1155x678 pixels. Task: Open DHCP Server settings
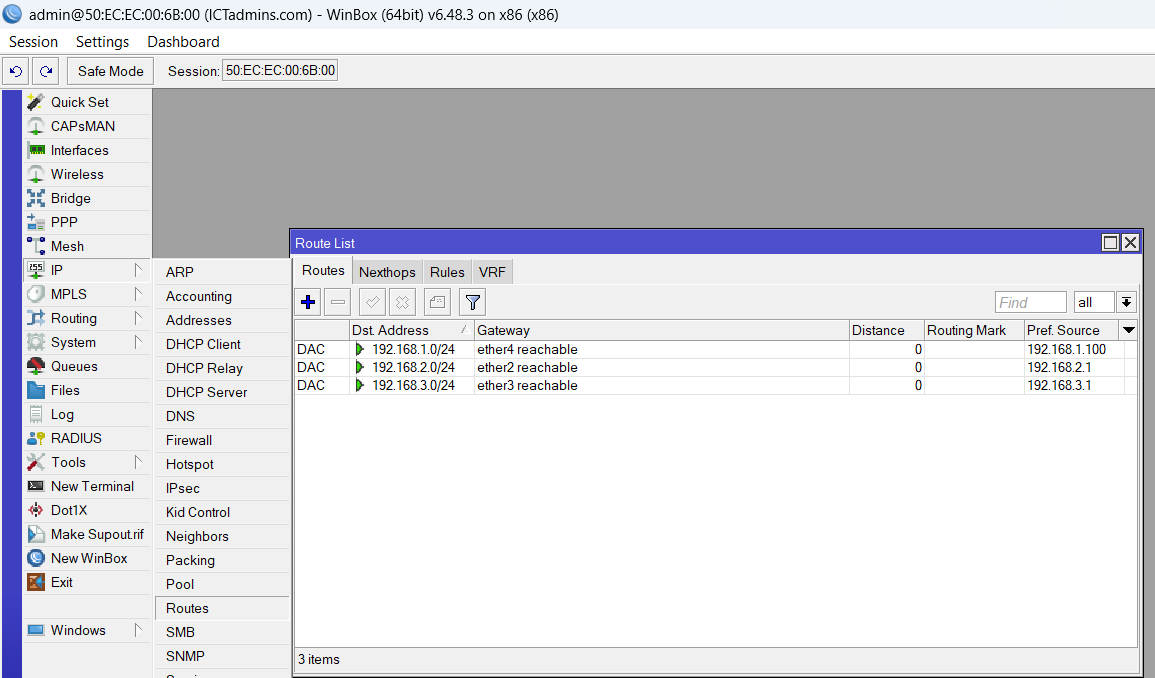(x=205, y=392)
